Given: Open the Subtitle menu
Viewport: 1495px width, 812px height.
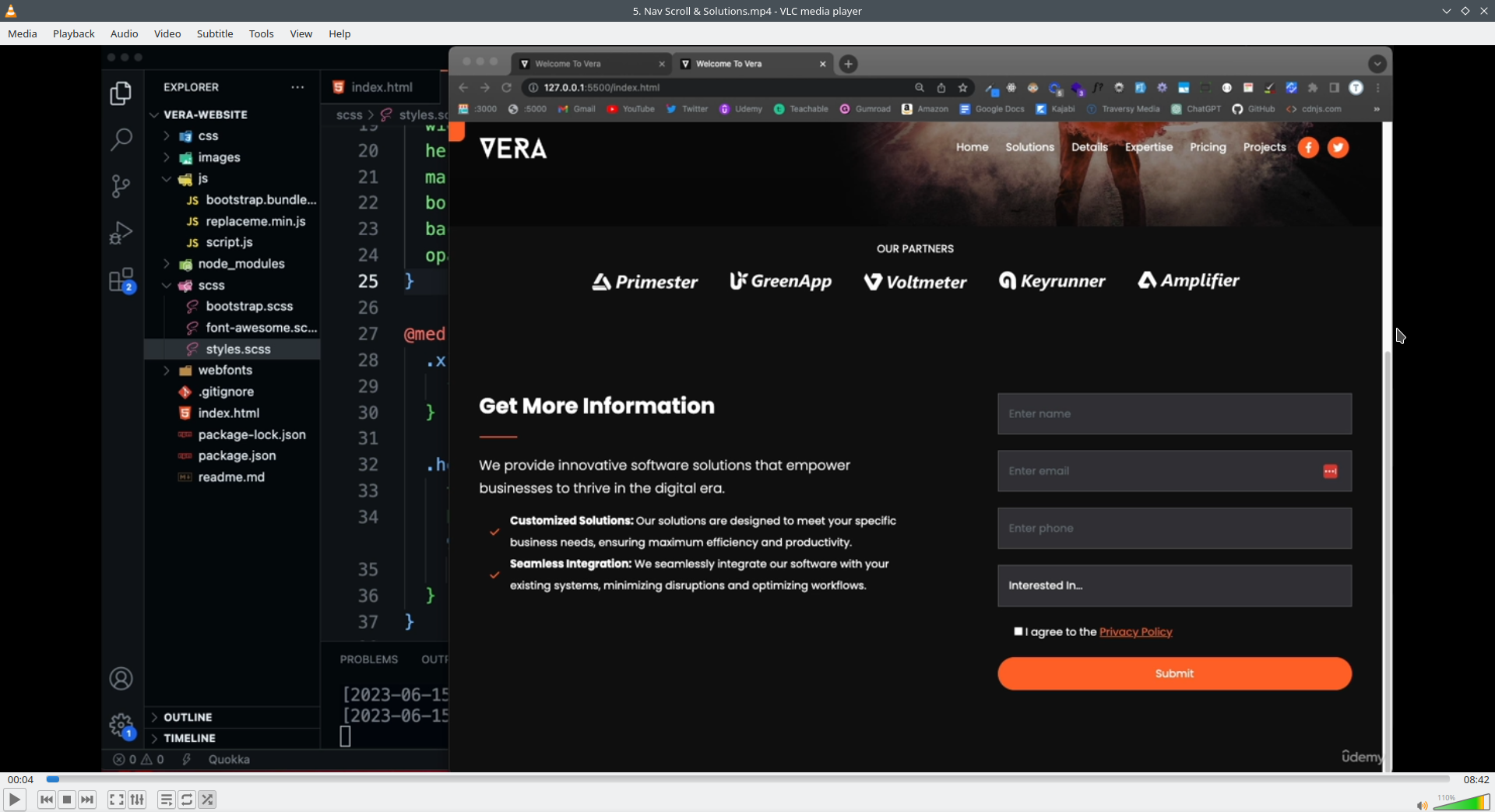Looking at the screenshot, I should point(215,33).
